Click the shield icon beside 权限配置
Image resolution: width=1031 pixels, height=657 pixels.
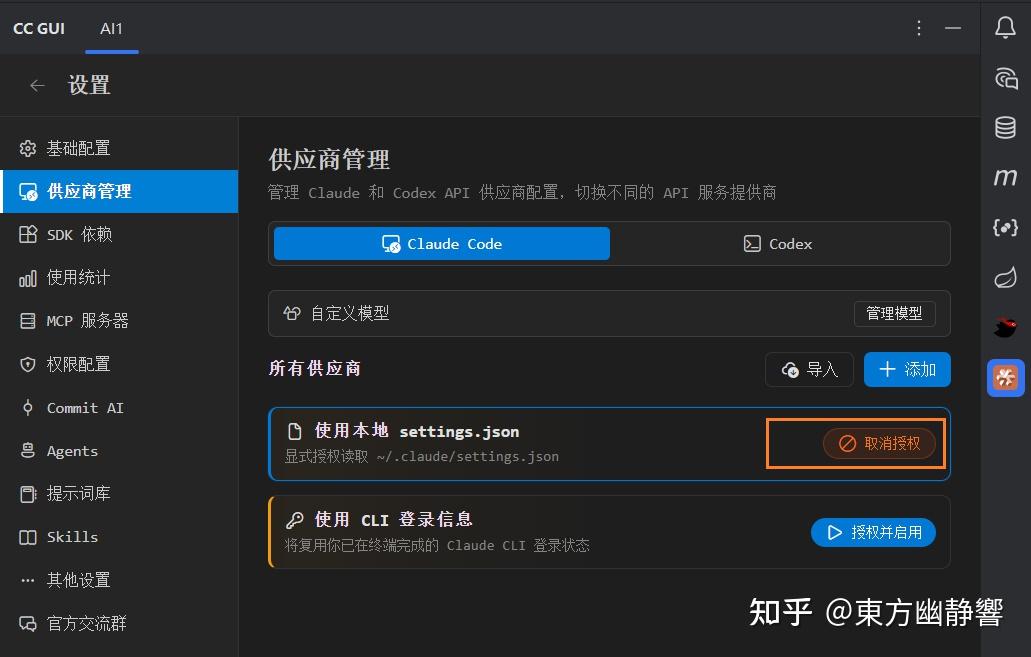(28, 364)
